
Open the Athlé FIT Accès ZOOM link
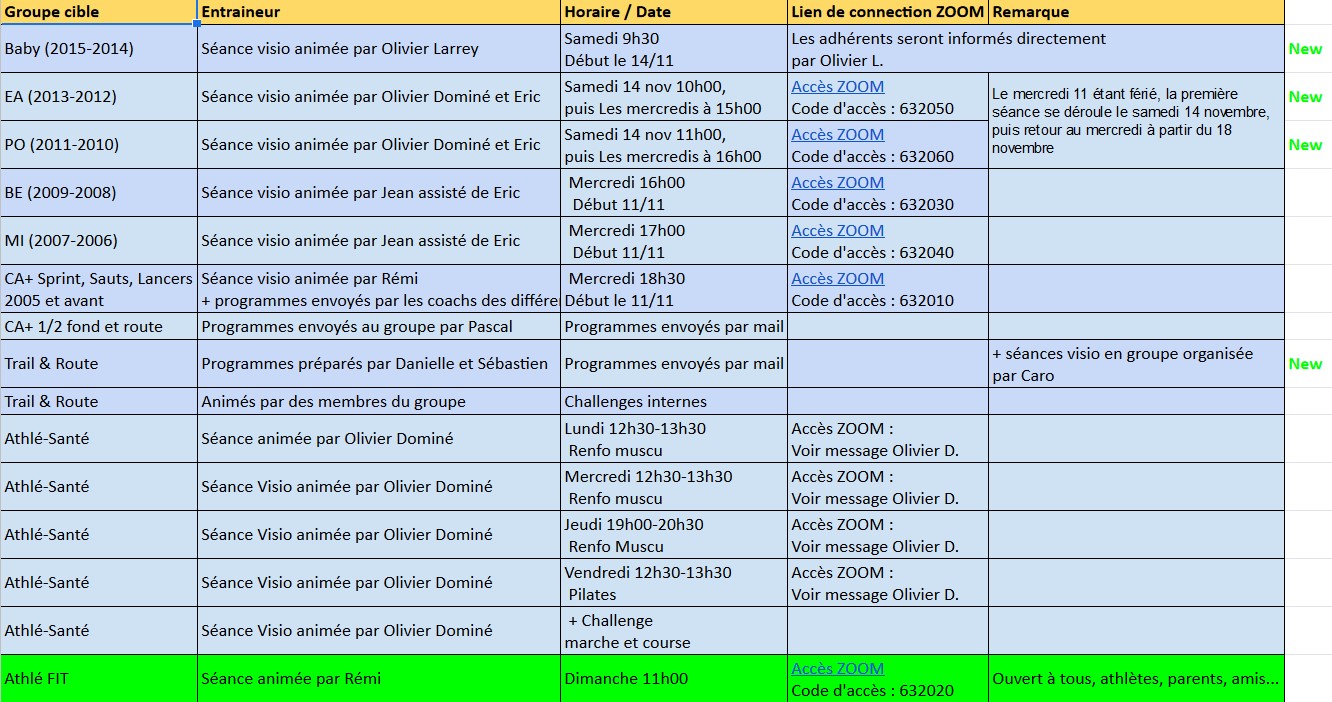838,669
